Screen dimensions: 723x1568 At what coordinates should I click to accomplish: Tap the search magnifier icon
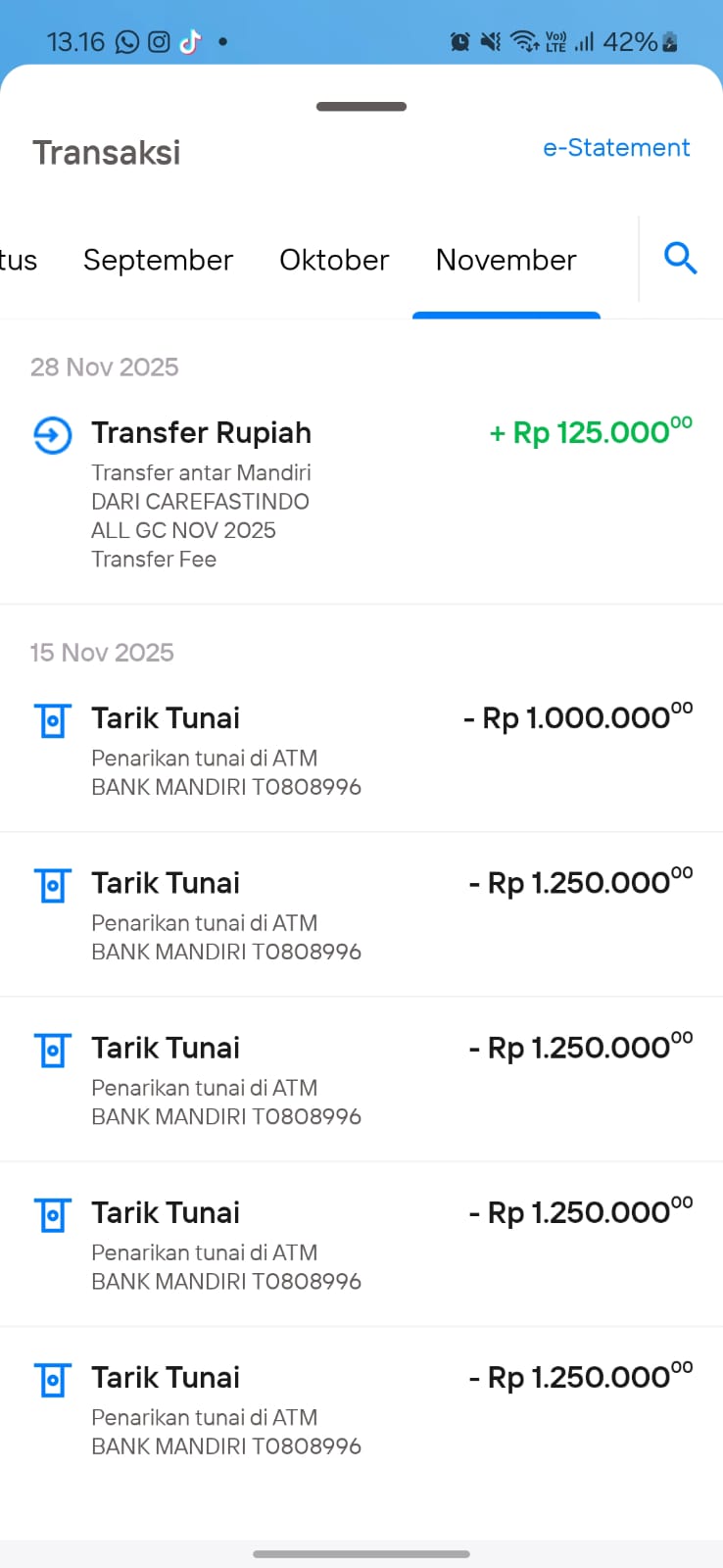click(x=680, y=259)
